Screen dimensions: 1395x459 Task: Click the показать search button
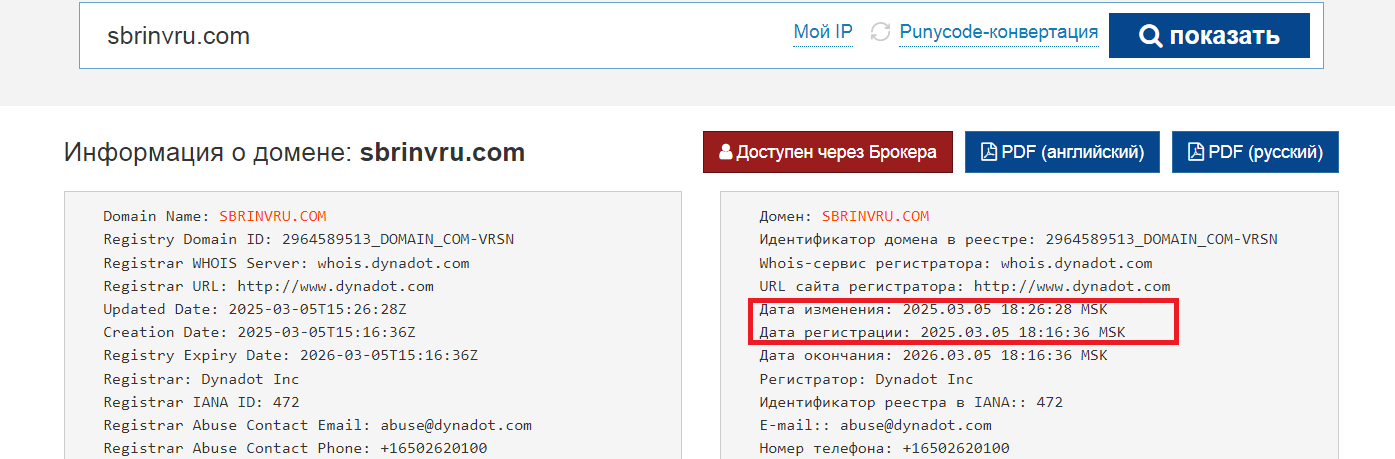(x=1209, y=36)
